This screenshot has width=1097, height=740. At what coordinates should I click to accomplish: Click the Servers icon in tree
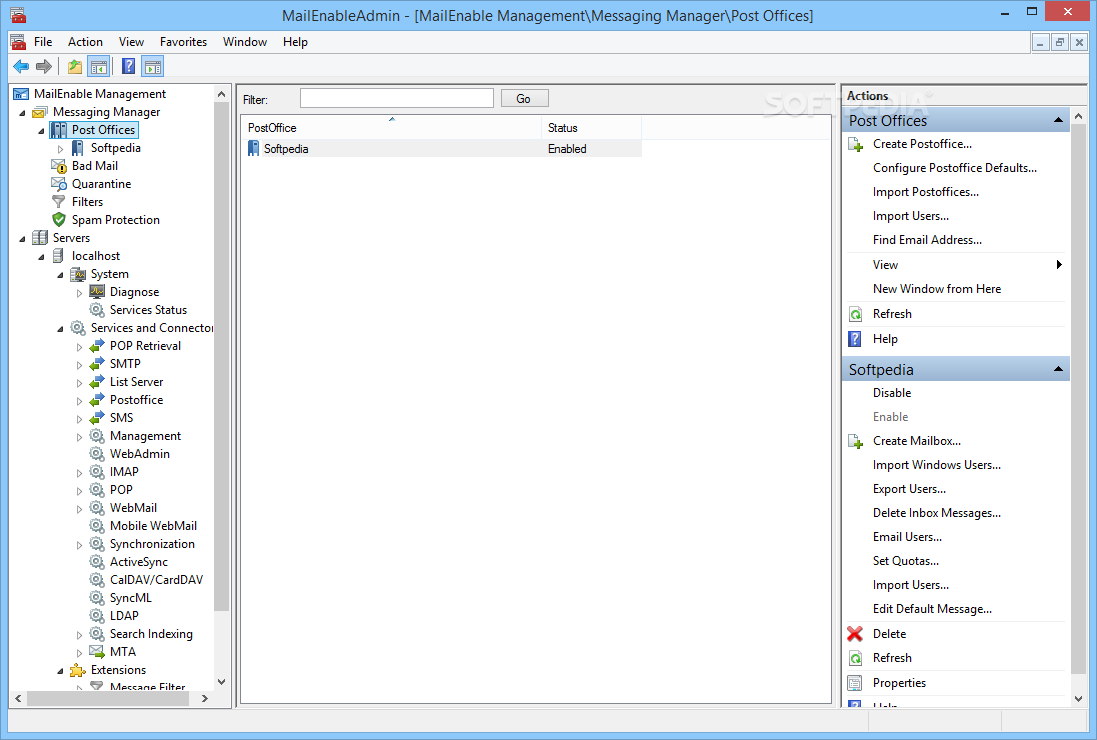click(40, 238)
